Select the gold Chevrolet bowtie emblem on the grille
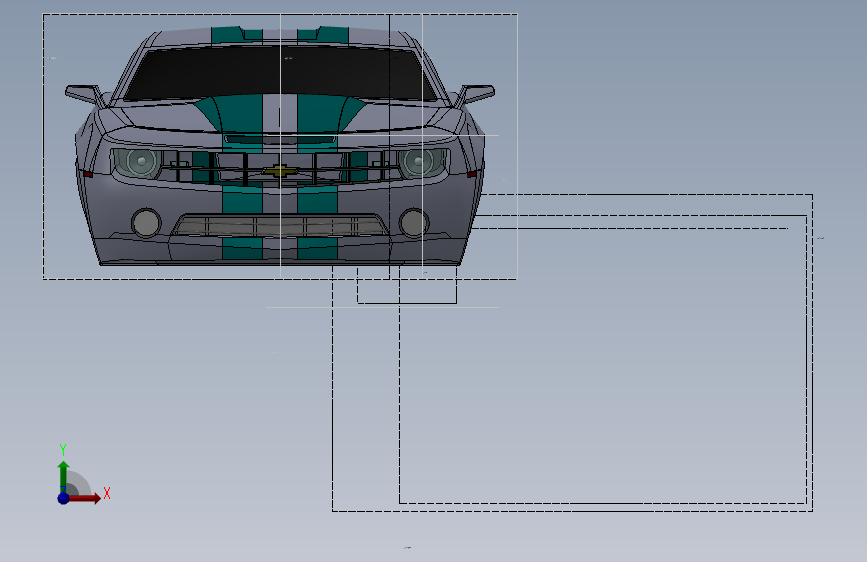Image resolution: width=867 pixels, height=562 pixels. click(280, 170)
